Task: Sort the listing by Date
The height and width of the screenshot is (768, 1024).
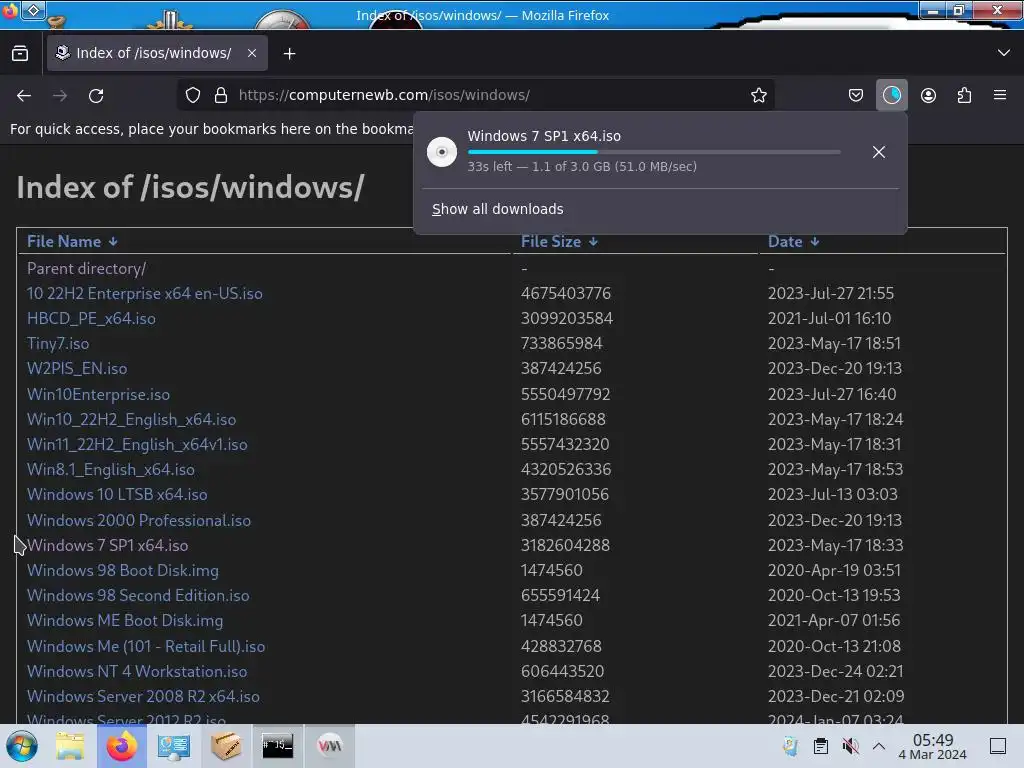Action: pyautogui.click(x=793, y=242)
